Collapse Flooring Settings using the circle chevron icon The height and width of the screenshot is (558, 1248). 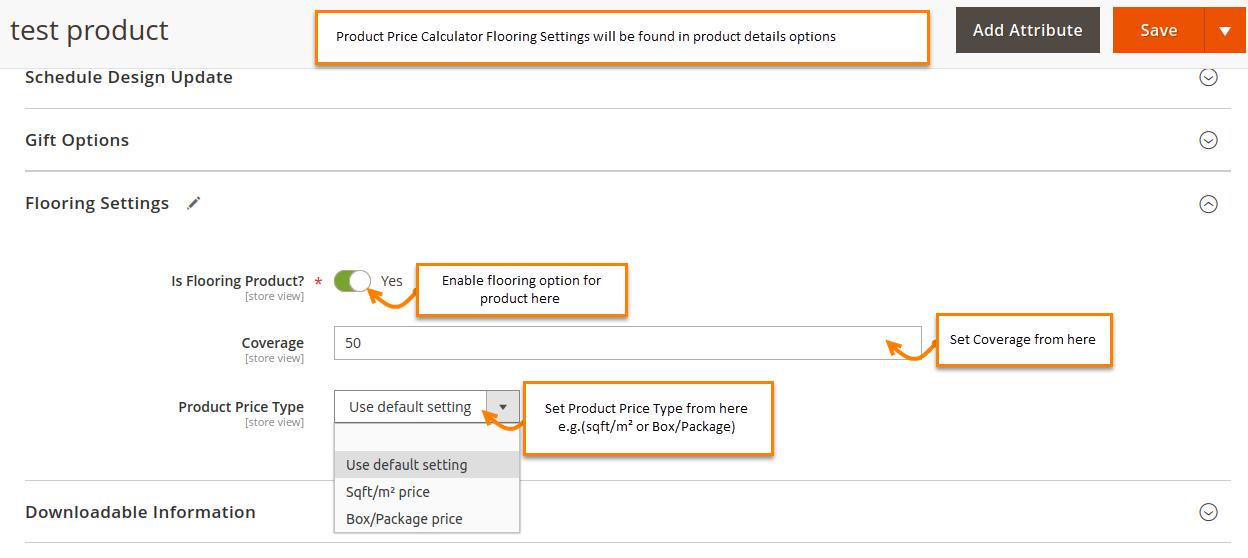(x=1208, y=204)
